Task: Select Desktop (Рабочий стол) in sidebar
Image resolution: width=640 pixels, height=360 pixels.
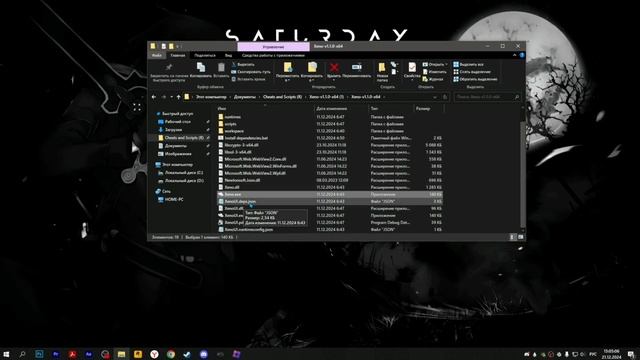Action: click(178, 122)
